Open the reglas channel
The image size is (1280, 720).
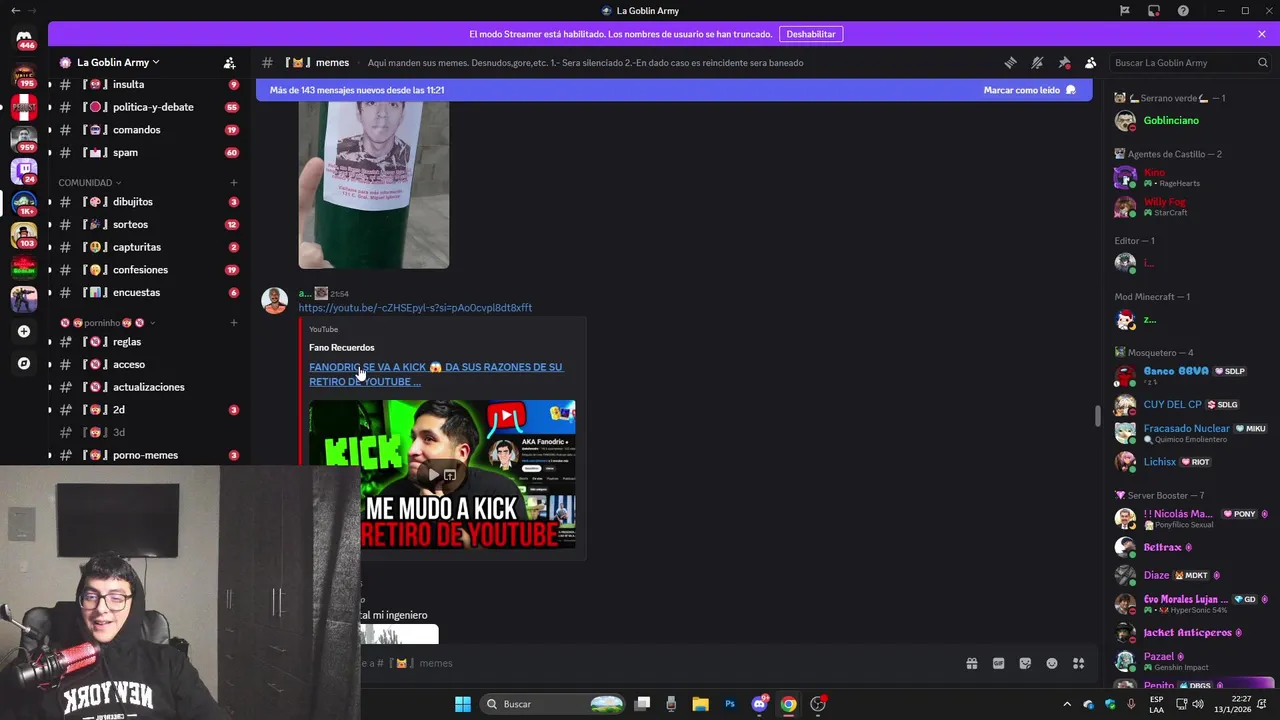pos(148,342)
